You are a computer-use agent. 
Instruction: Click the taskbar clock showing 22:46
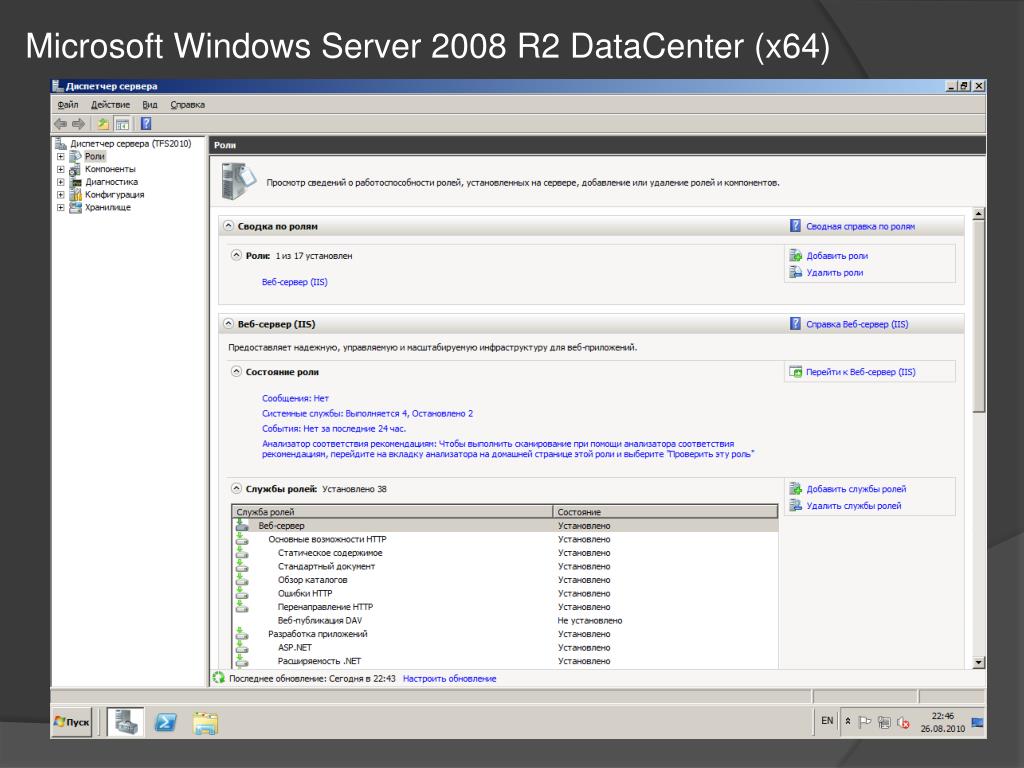point(942,722)
